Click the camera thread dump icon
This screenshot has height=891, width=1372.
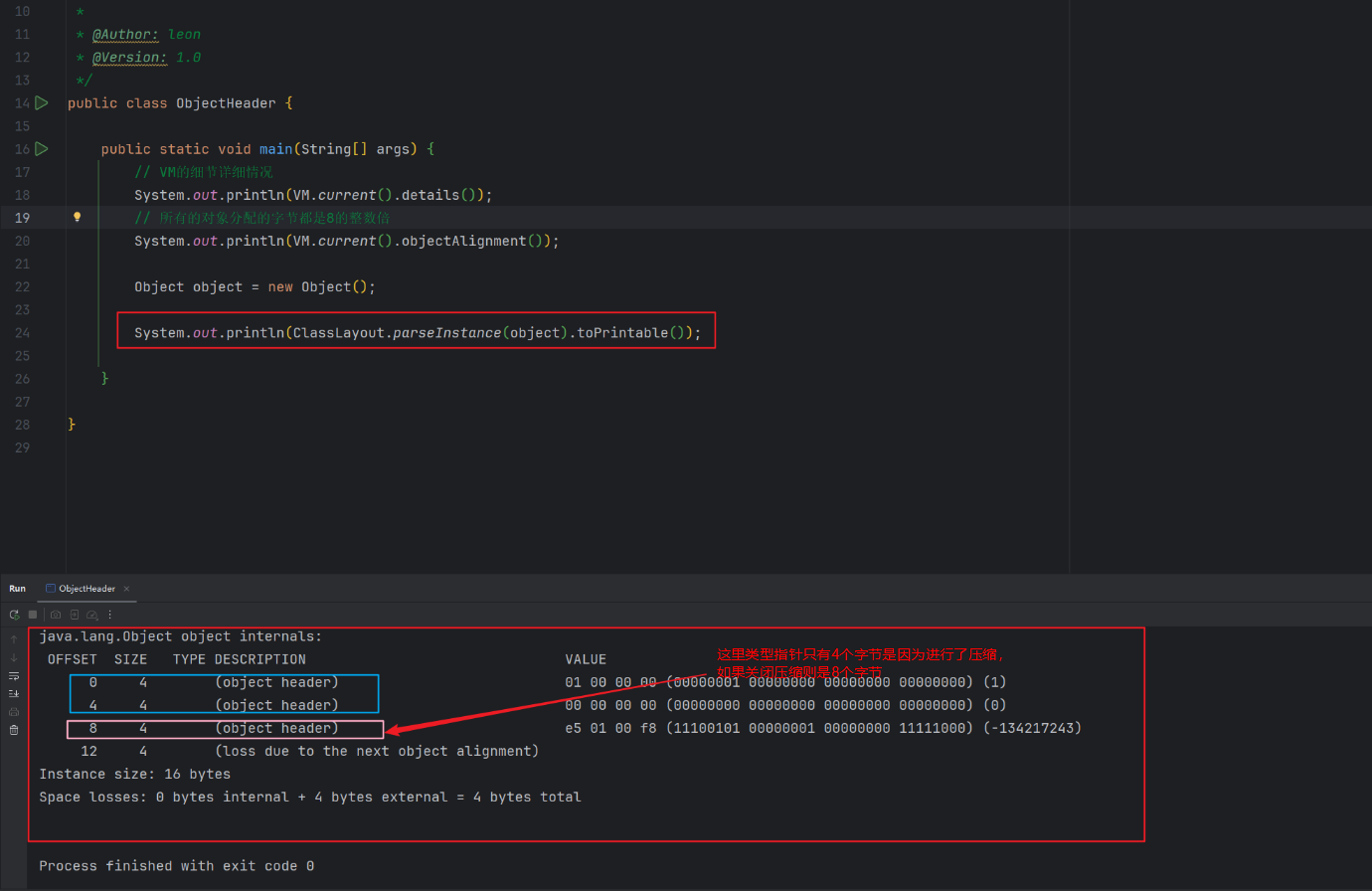click(x=56, y=615)
